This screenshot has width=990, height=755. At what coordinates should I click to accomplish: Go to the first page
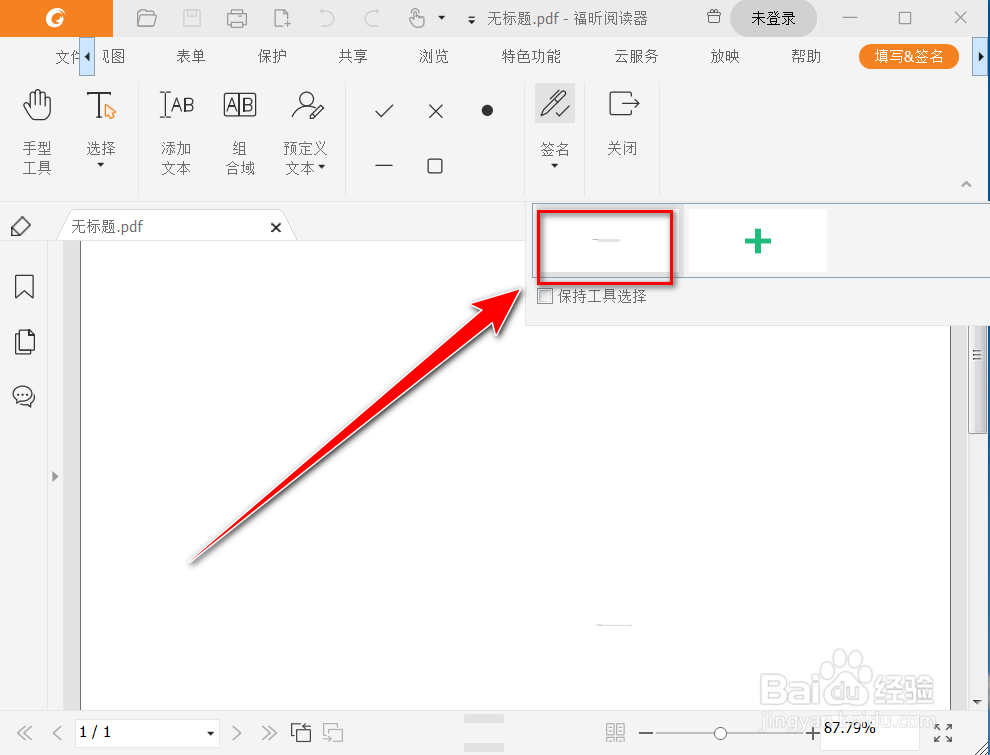(x=24, y=732)
